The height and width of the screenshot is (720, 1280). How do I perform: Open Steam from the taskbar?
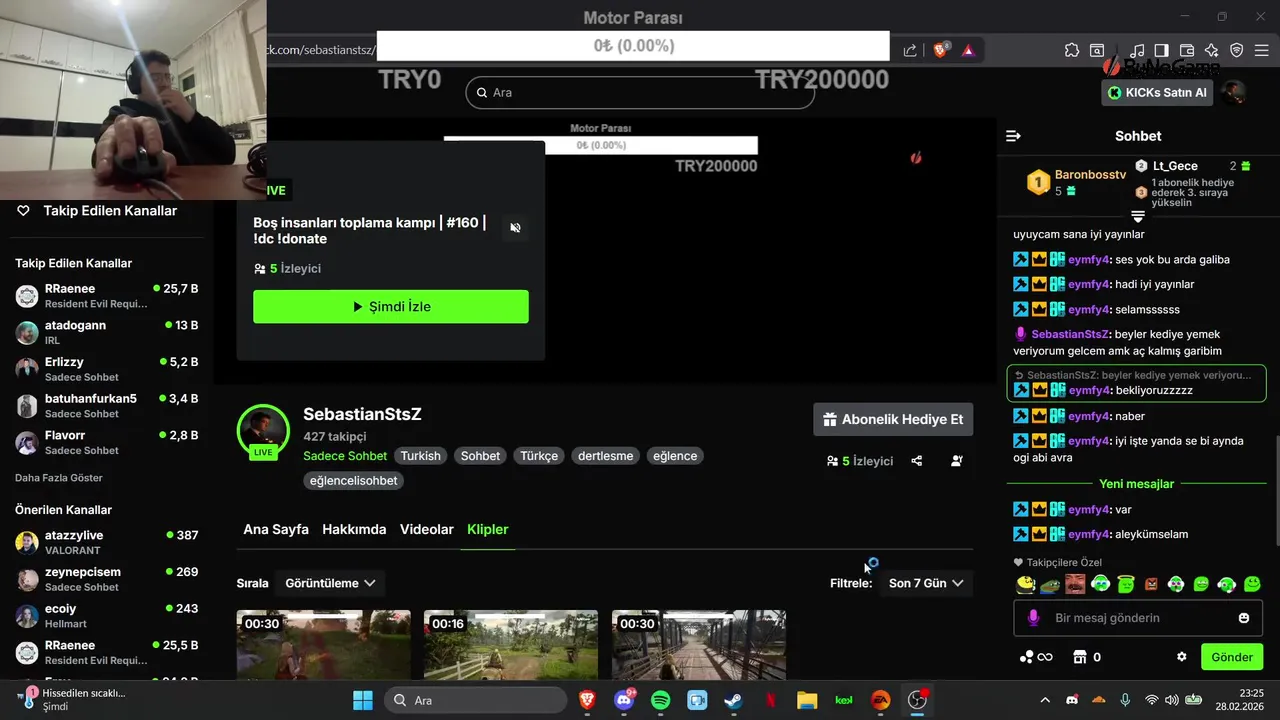pos(733,700)
